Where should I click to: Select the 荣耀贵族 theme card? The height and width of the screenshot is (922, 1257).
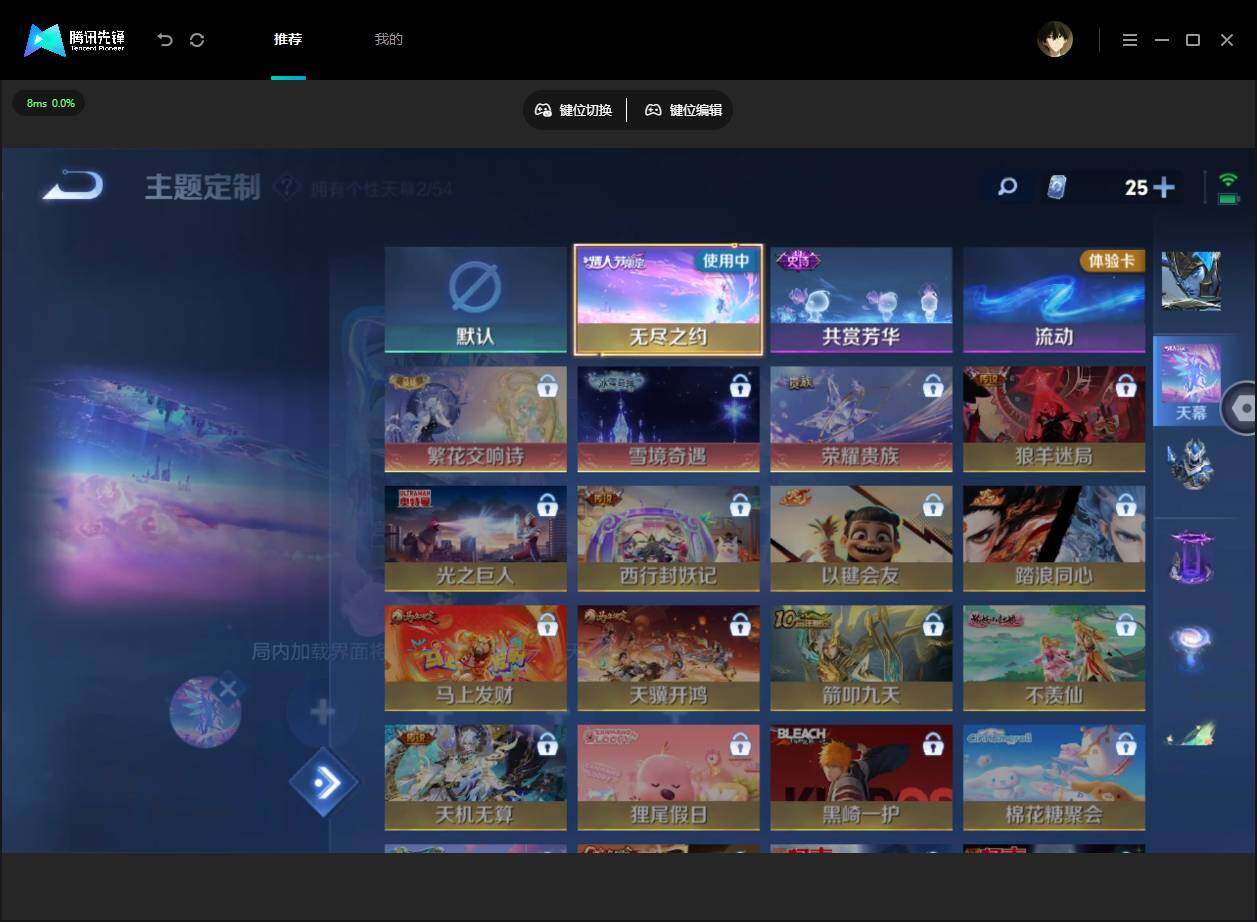(x=861, y=419)
